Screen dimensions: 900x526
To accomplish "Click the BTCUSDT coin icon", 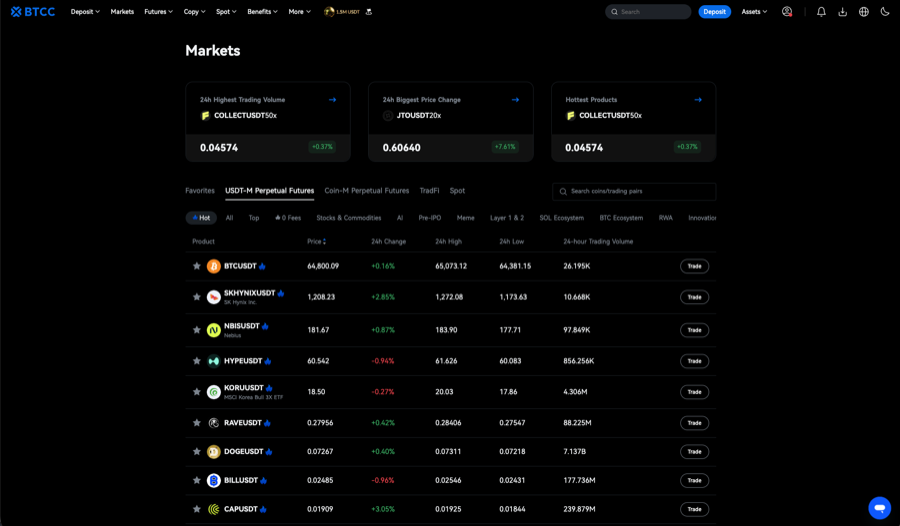I will 214,266.
